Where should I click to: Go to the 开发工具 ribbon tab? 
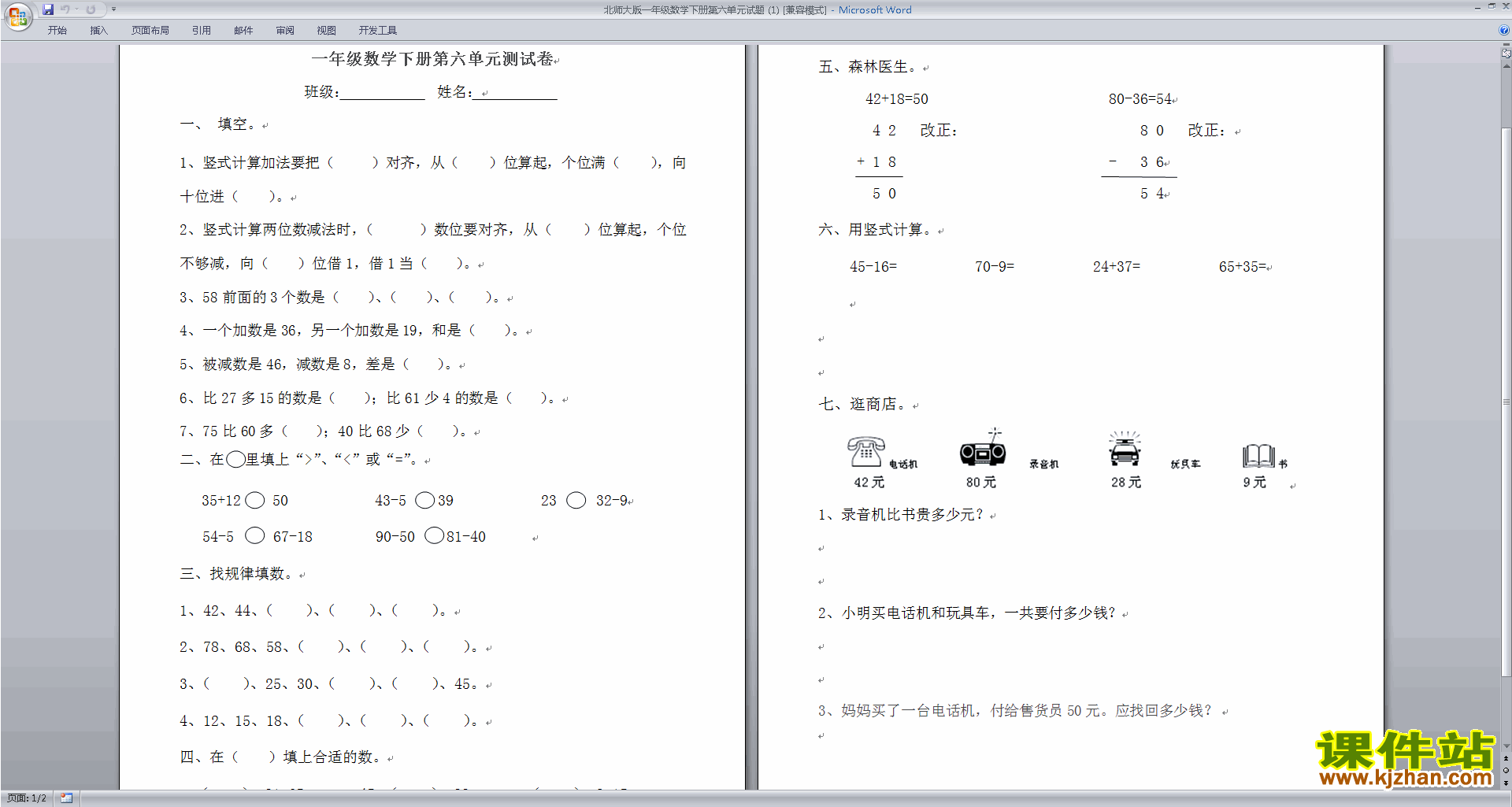(378, 30)
